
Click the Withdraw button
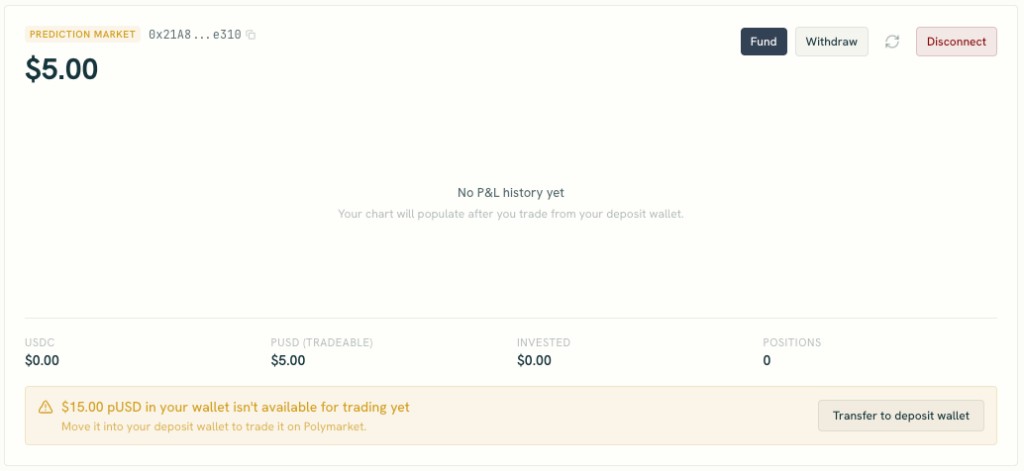coord(831,41)
